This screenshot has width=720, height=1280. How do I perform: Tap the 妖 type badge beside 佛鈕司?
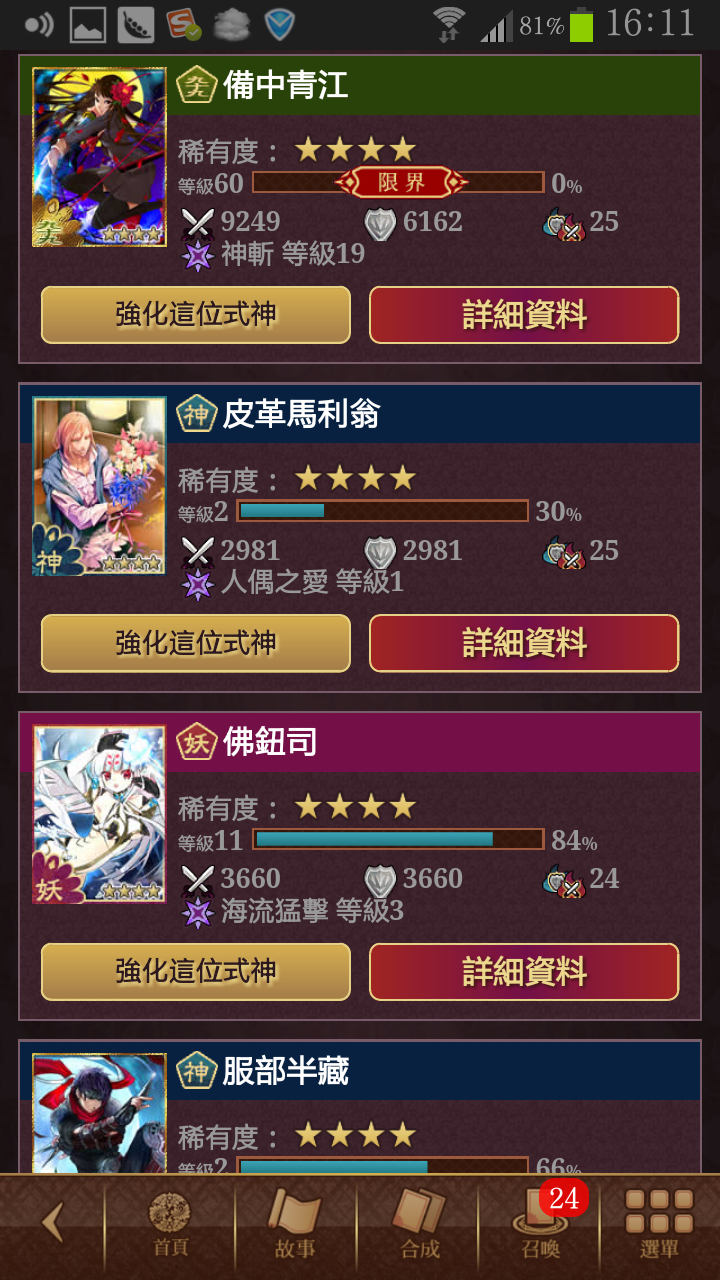(197, 742)
